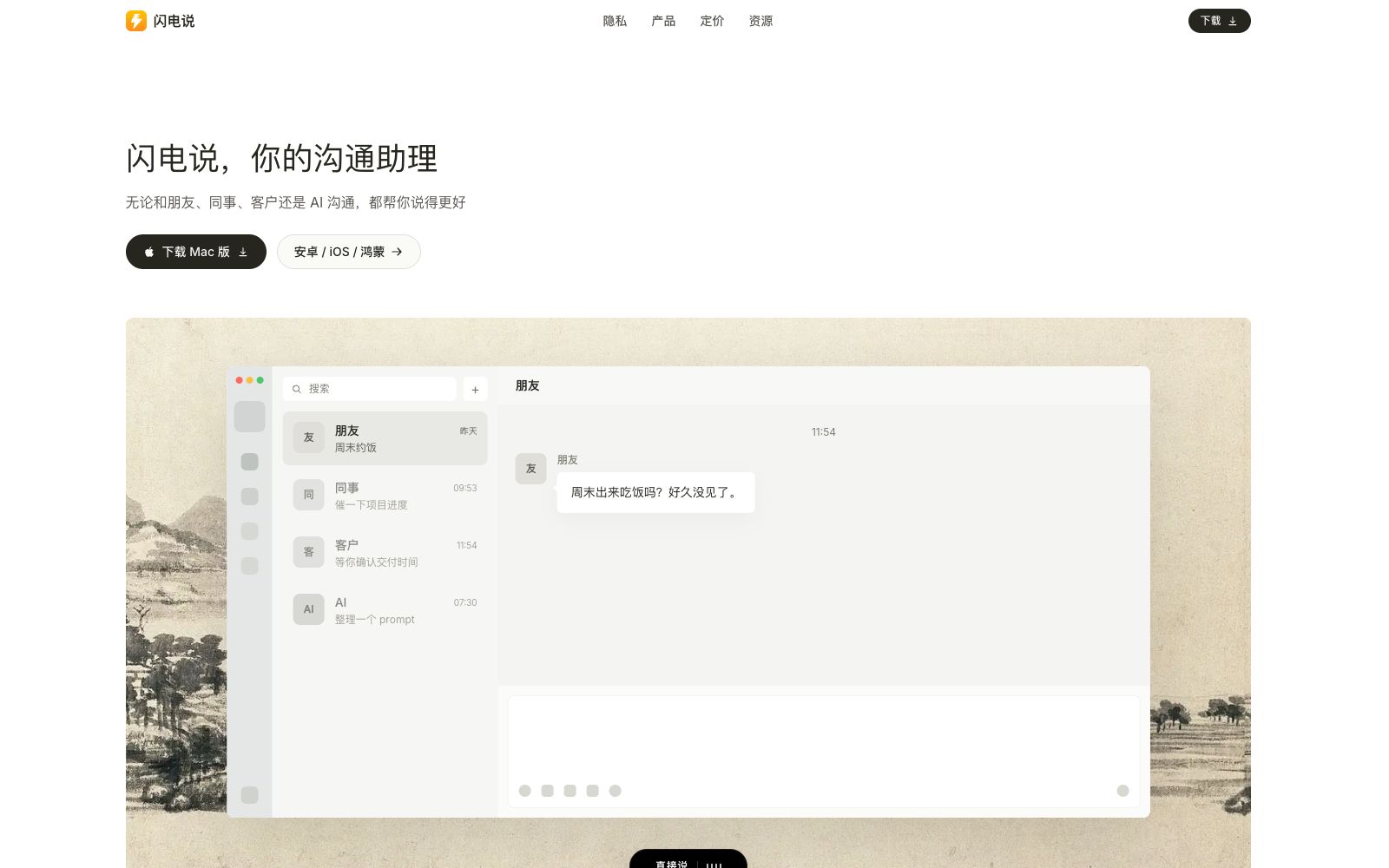Open the 隐私 nav menu item

pyautogui.click(x=615, y=21)
